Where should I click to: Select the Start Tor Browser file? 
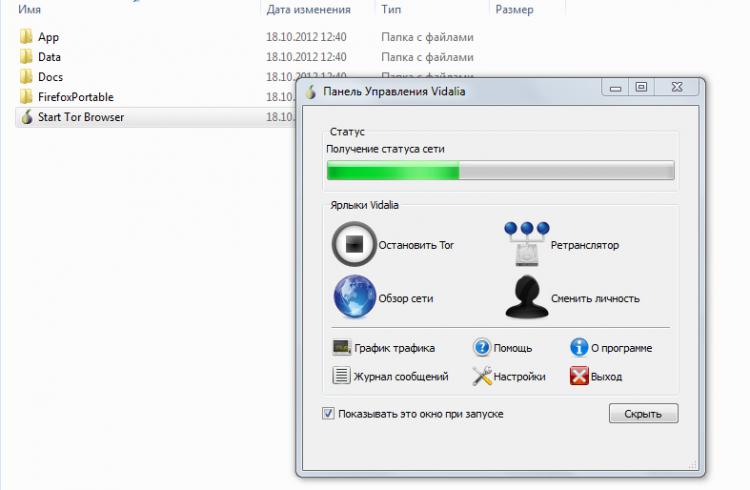(80, 117)
